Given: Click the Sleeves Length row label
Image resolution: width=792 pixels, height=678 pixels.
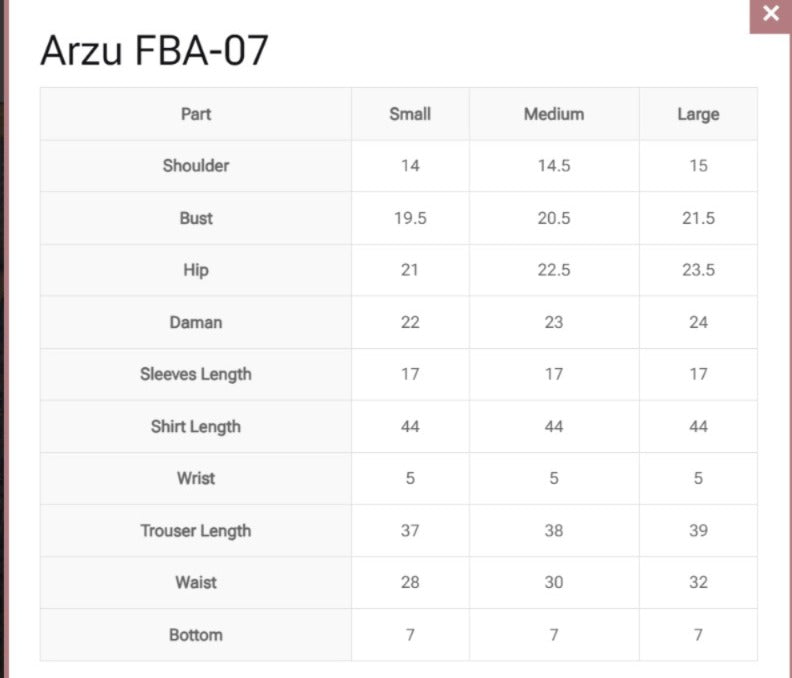Looking at the screenshot, I should pyautogui.click(x=196, y=374).
